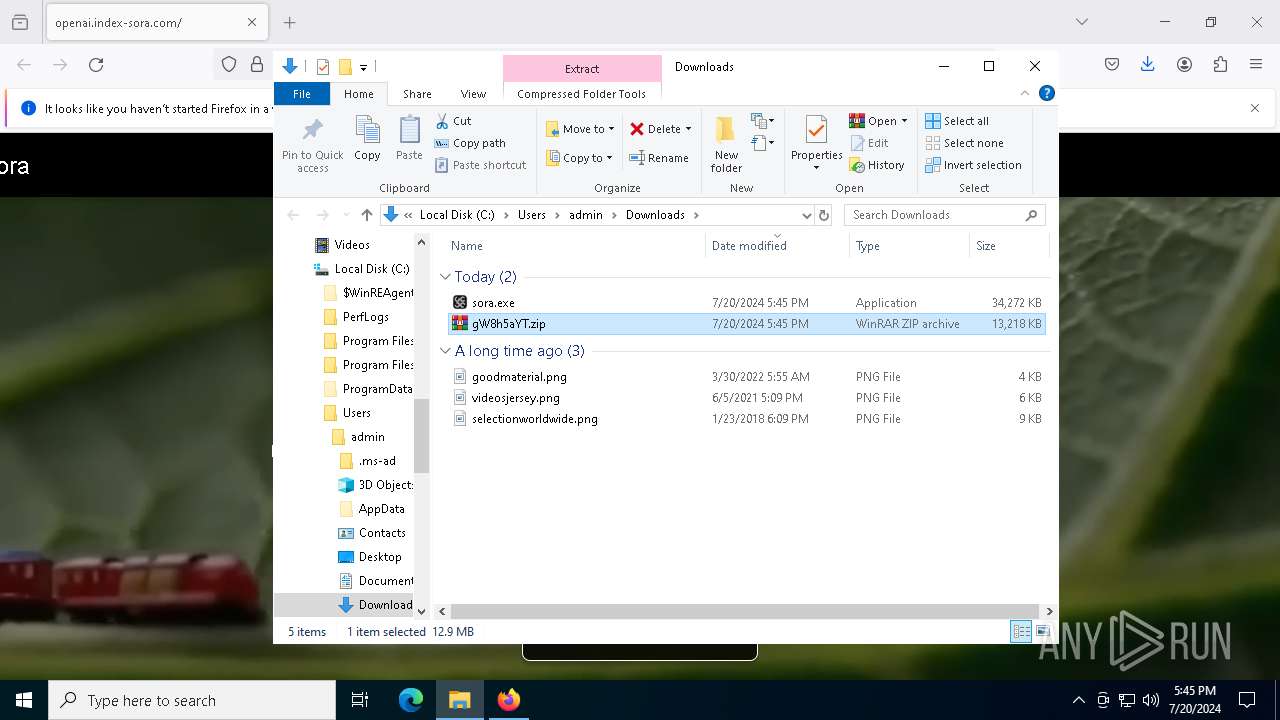This screenshot has width=1280, height=720.
Task: Click Paste shortcut command
Action: coord(480,165)
